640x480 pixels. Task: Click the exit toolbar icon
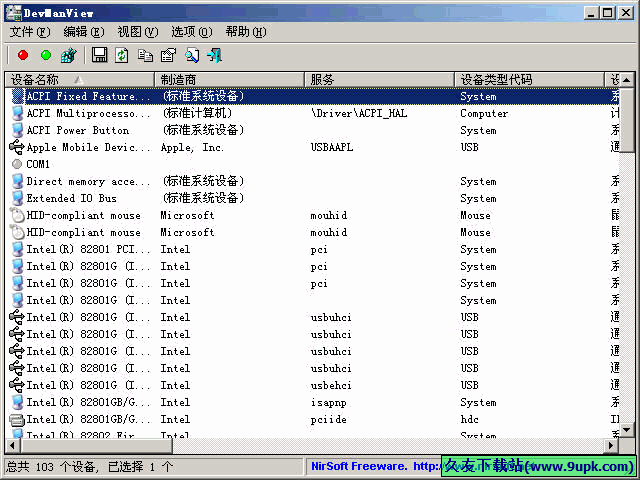tap(214, 55)
